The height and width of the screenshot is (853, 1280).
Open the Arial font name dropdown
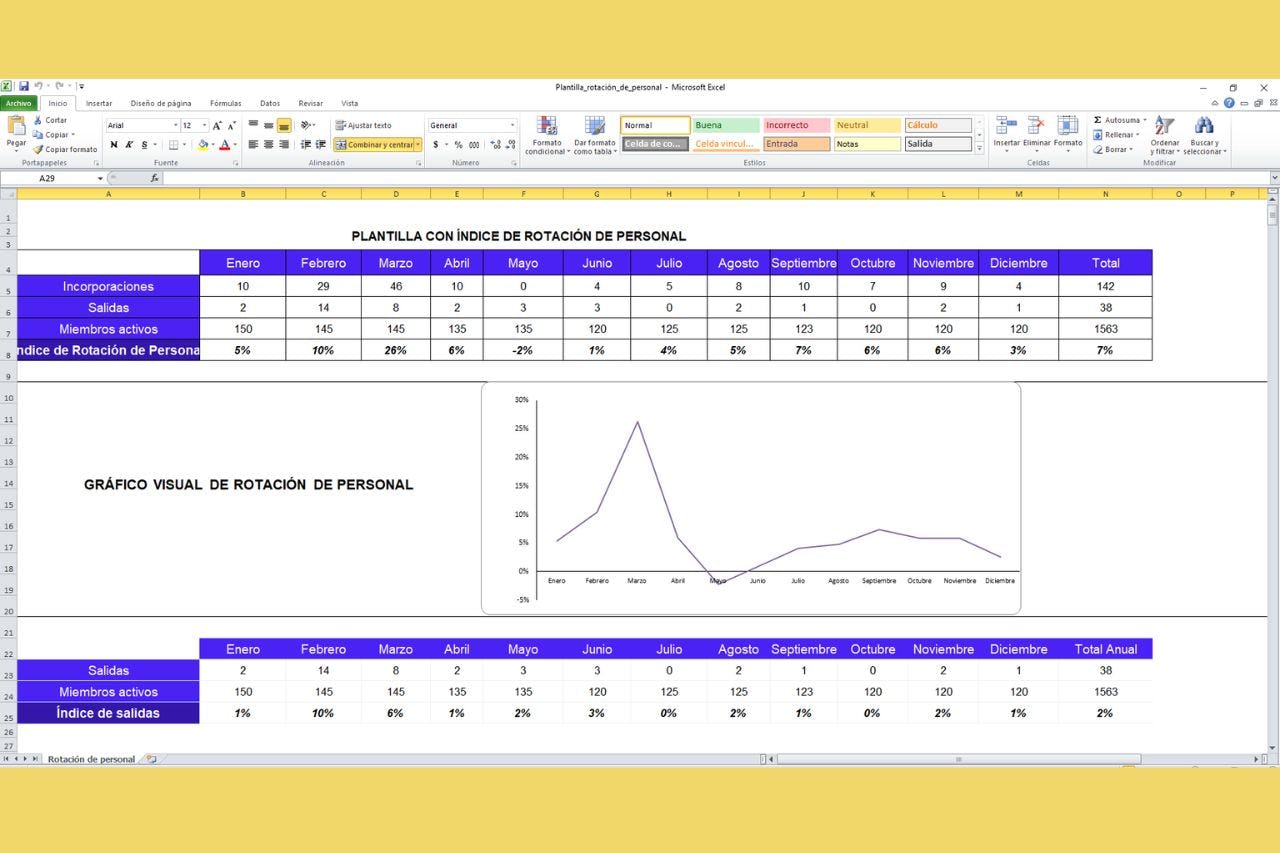175,126
